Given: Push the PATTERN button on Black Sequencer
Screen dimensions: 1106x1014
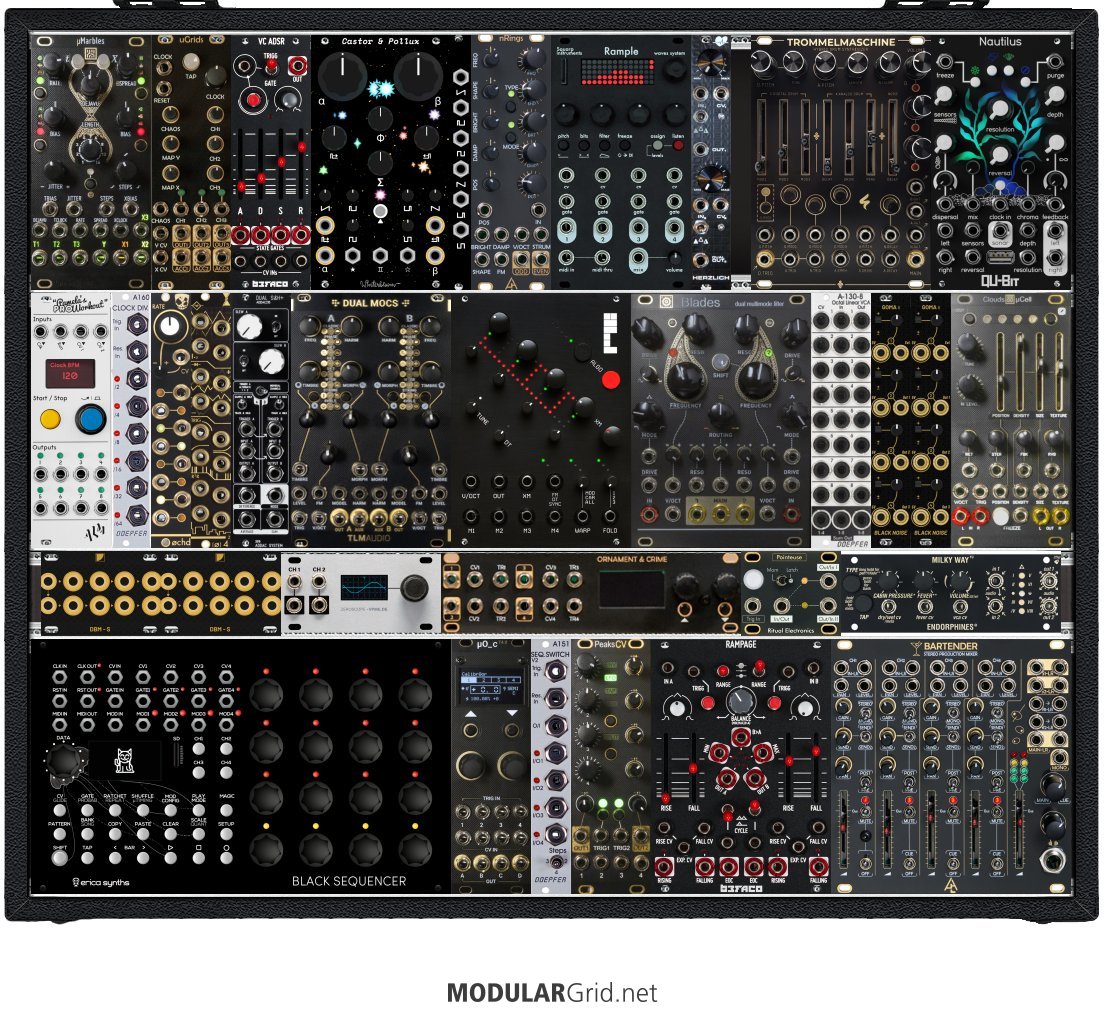Looking at the screenshot, I should 60,834.
